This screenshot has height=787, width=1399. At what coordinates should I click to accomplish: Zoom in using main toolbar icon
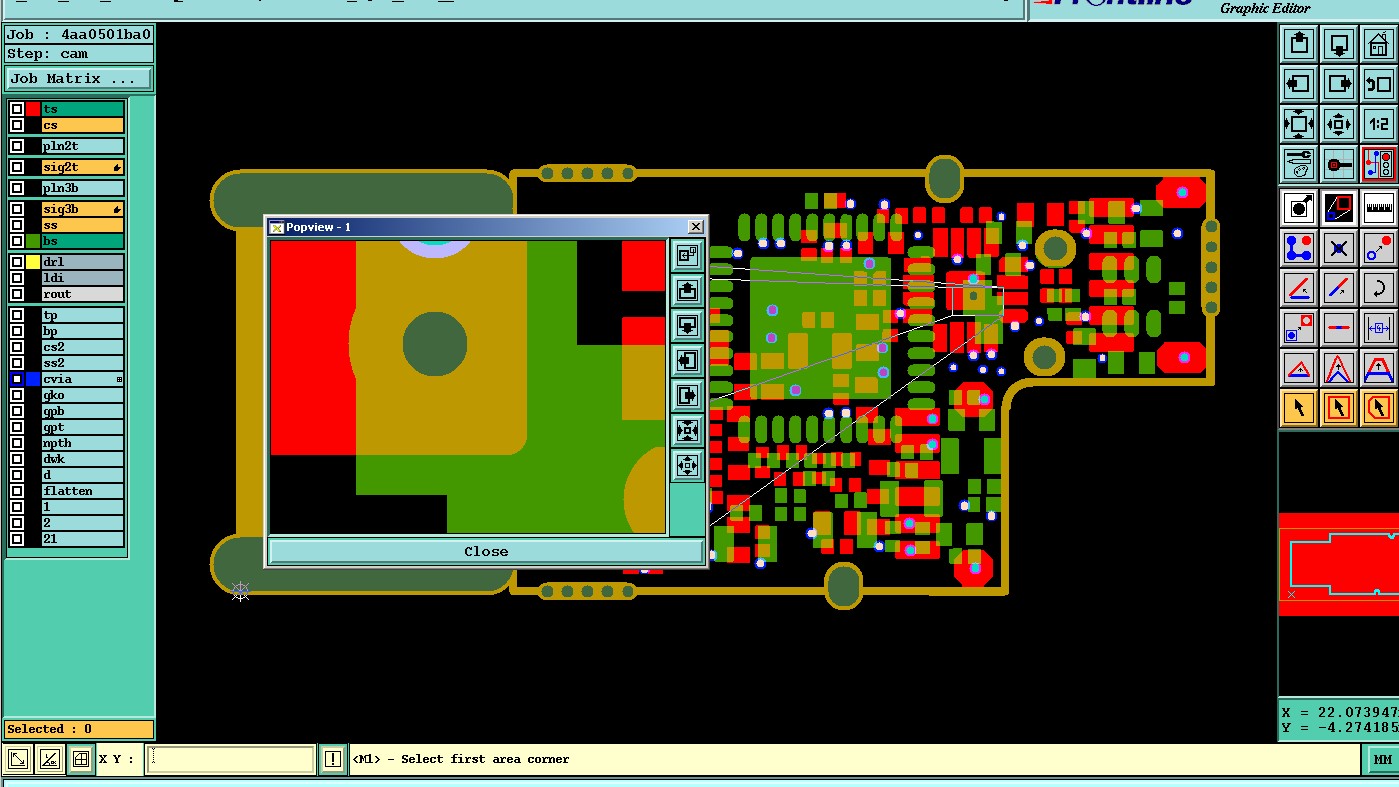(x=1299, y=124)
